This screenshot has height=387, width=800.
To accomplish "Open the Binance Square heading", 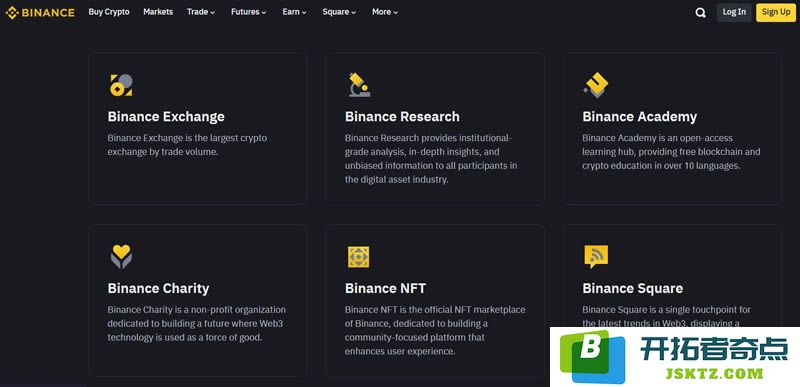I will tap(633, 289).
